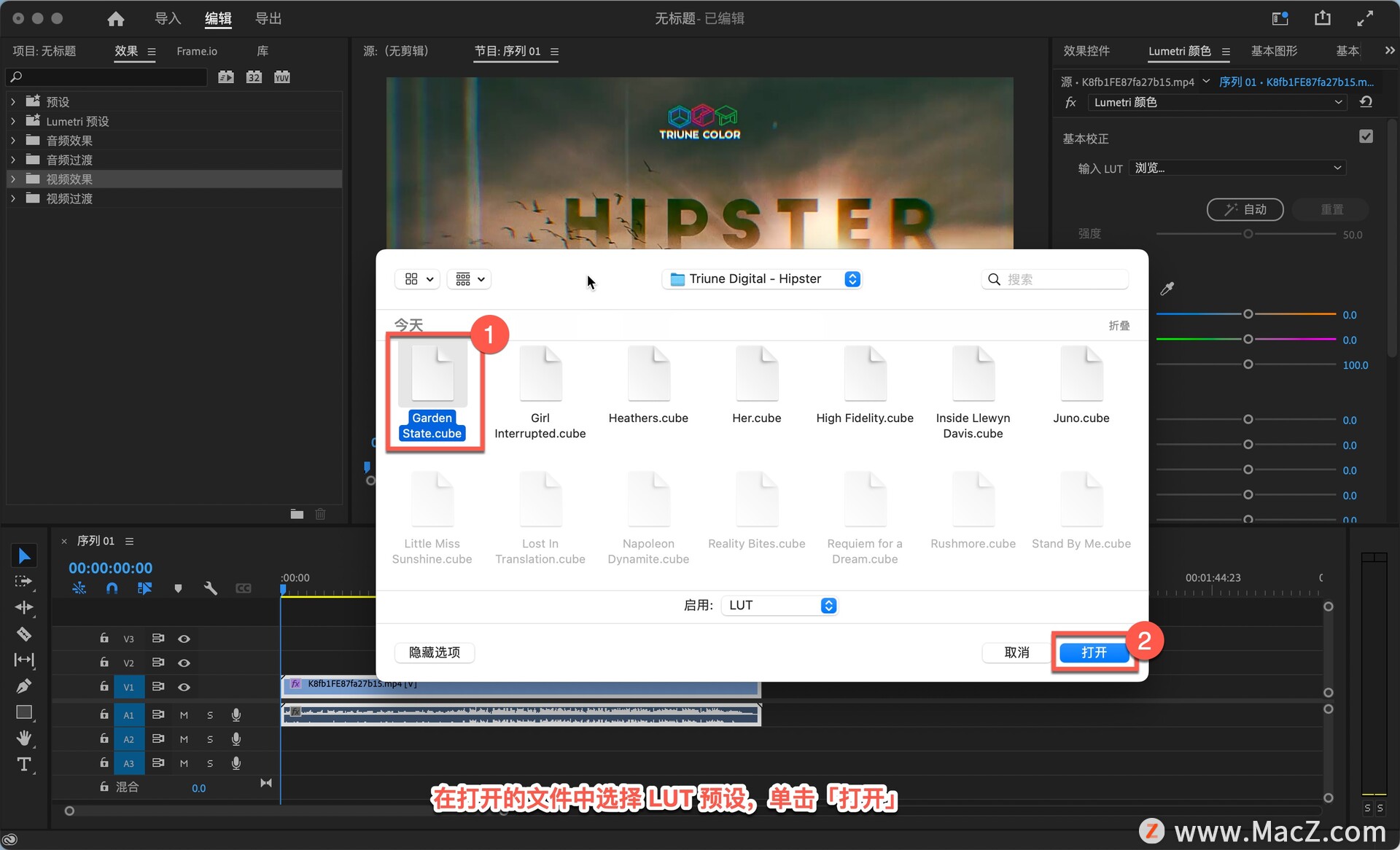Screen dimensions: 1400x850
Task: Expand the 音频效果 folder
Action: coord(13,140)
